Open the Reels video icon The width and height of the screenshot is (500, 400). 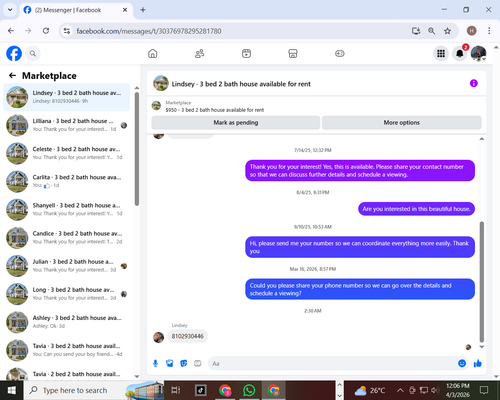click(x=246, y=53)
